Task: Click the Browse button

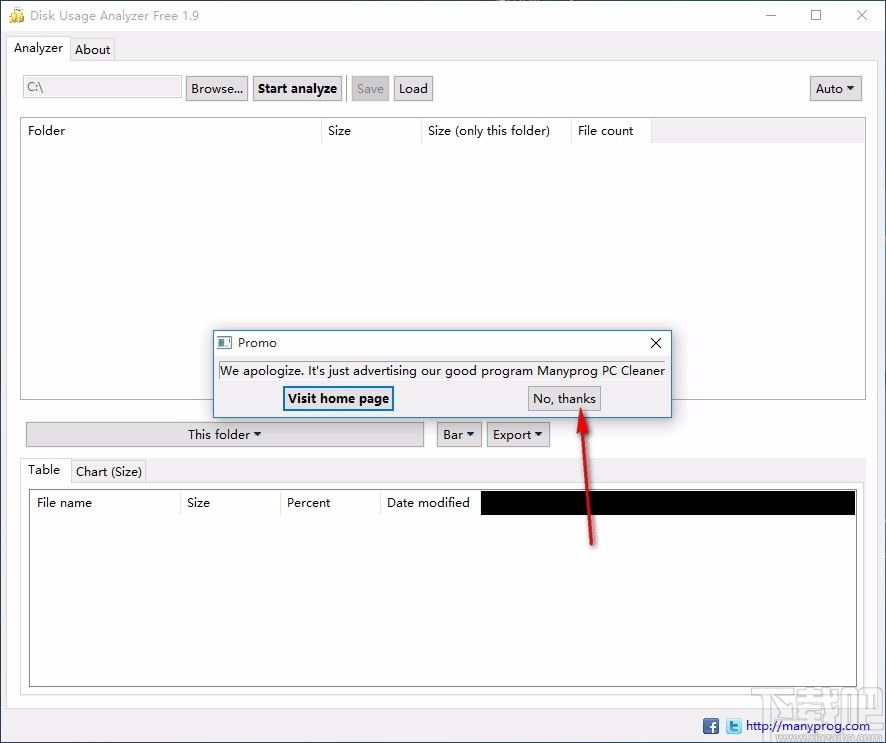Action: pyautogui.click(x=216, y=88)
